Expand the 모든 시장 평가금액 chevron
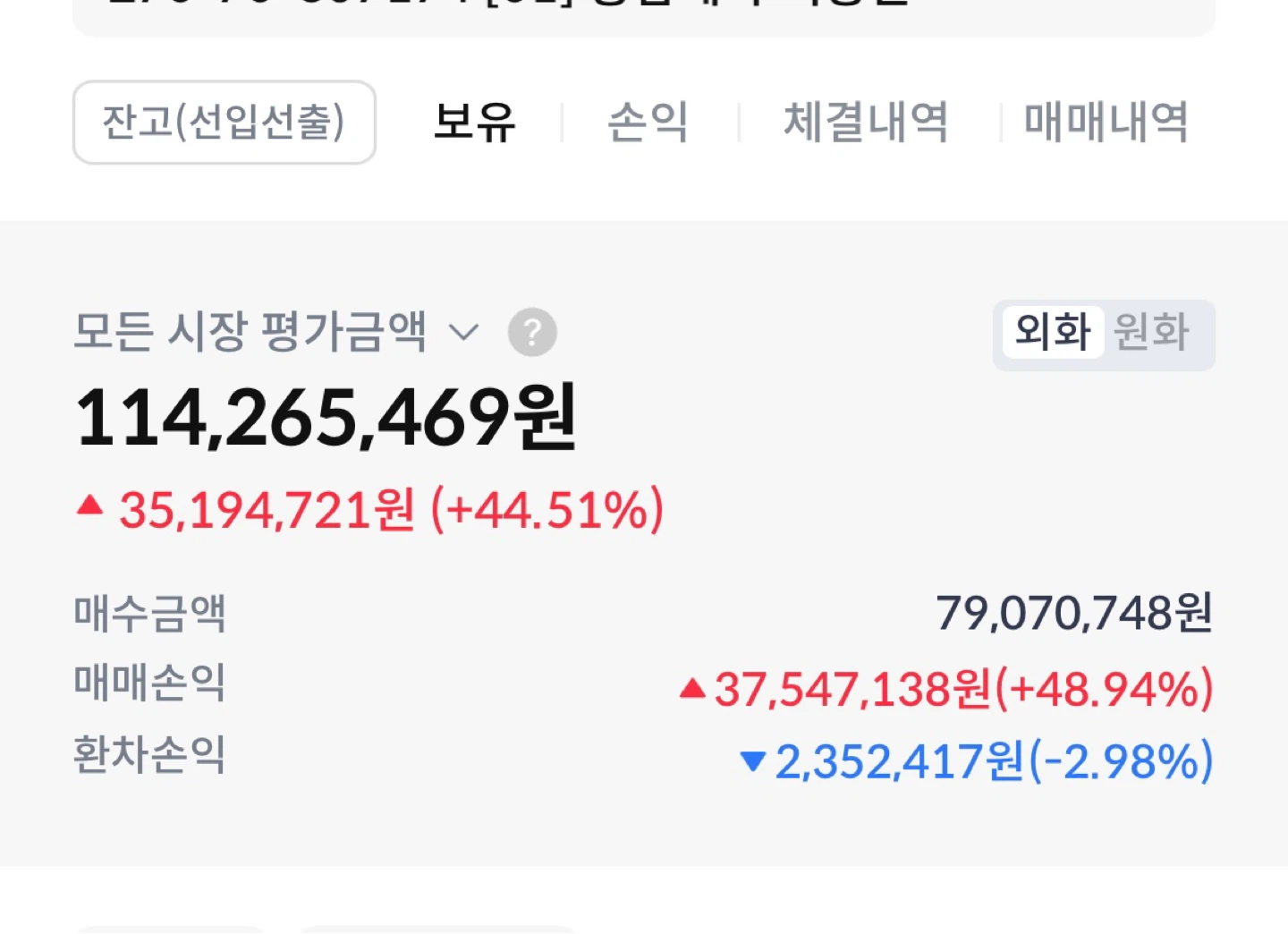 pos(463,333)
